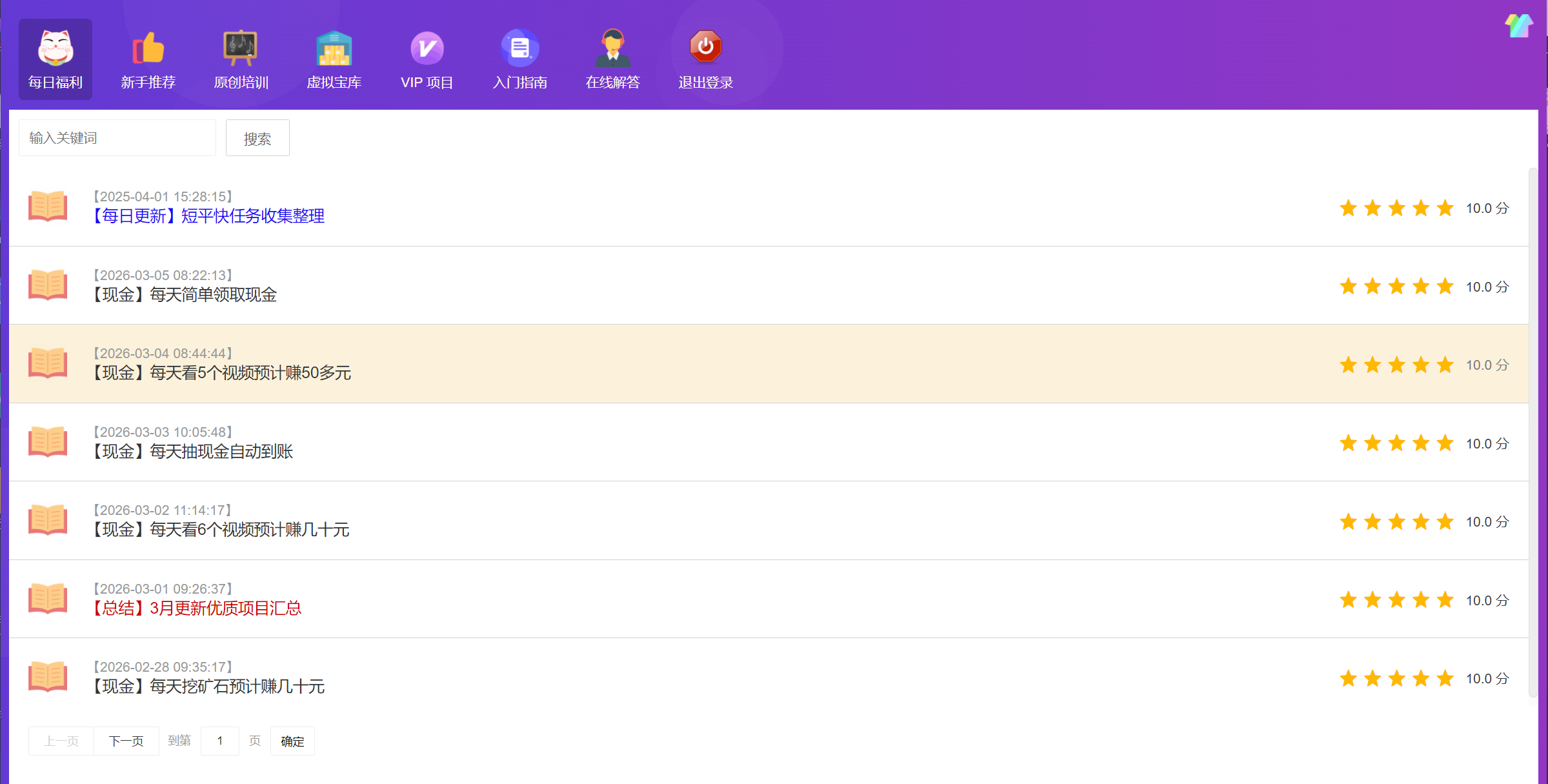This screenshot has height=784, width=1548.
Task: Open the 每日福利 lucky cat icon
Action: coord(55,48)
